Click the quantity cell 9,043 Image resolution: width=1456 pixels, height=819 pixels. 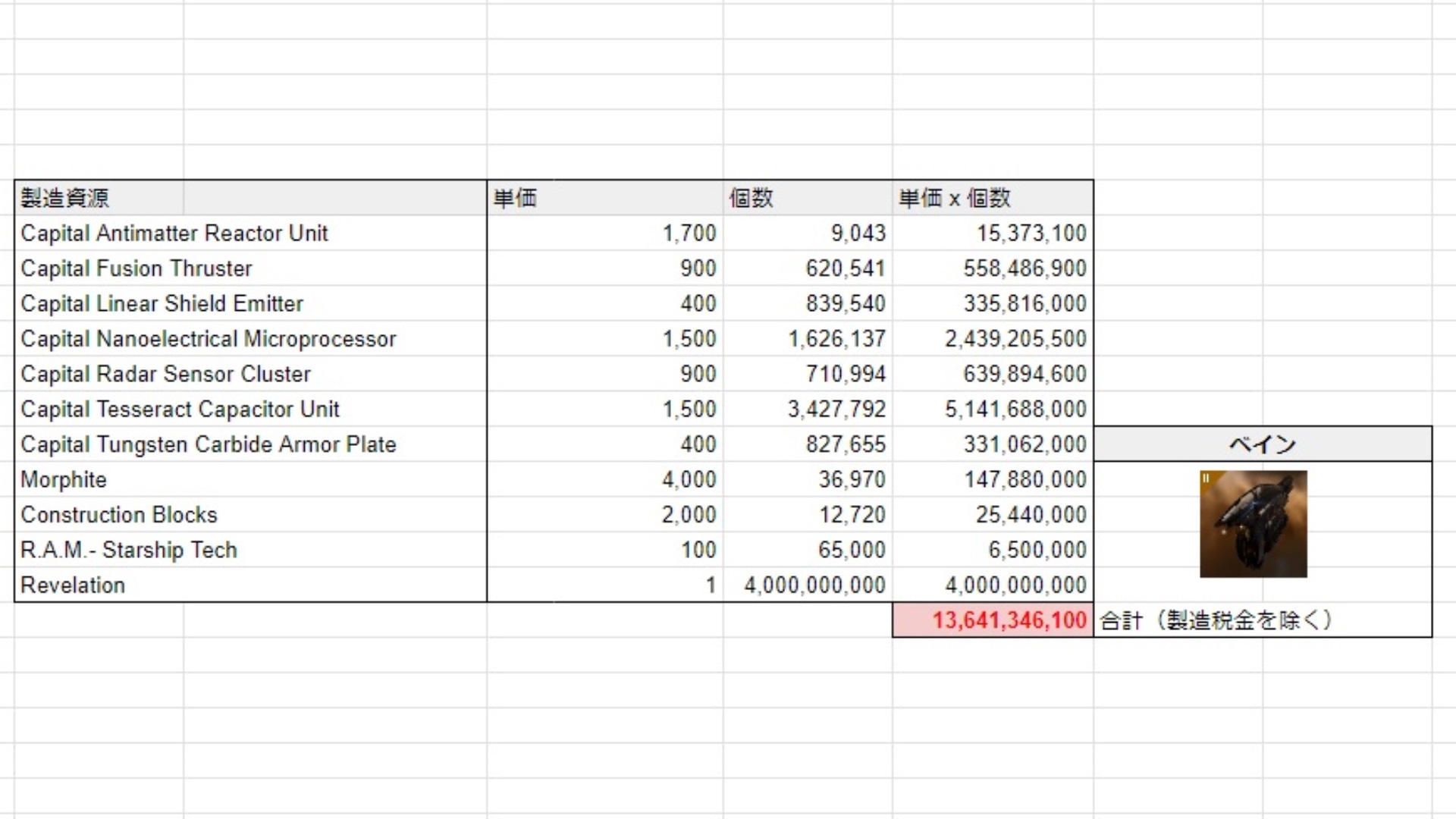tap(808, 234)
